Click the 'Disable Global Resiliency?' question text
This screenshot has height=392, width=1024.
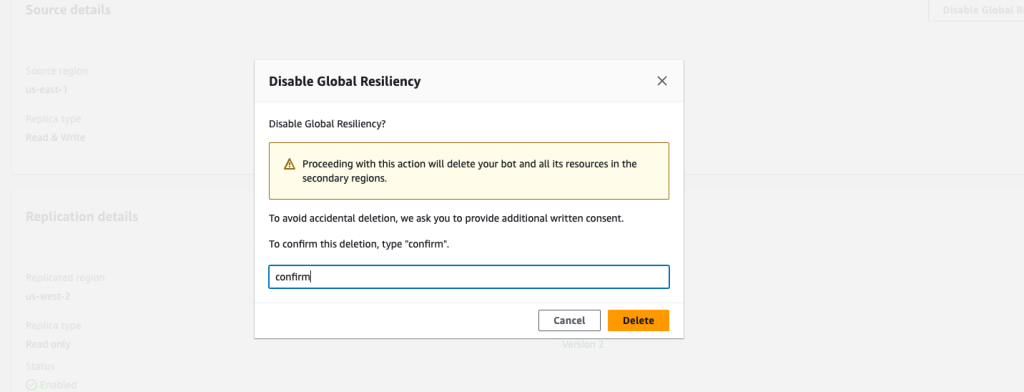tap(327, 123)
